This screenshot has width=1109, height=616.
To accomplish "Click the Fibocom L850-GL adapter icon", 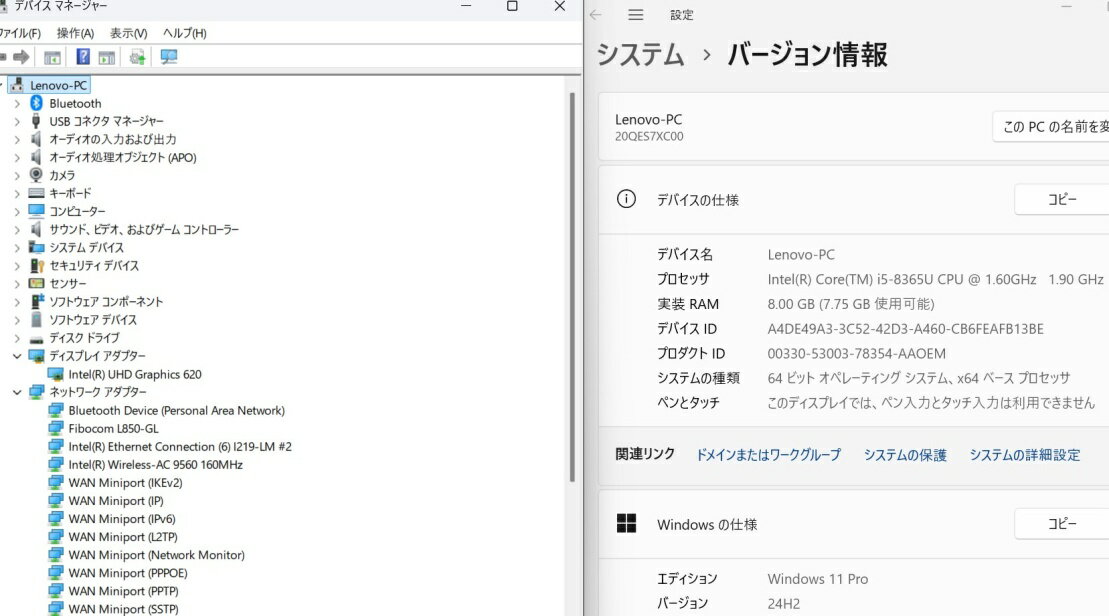I will pyautogui.click(x=56, y=428).
